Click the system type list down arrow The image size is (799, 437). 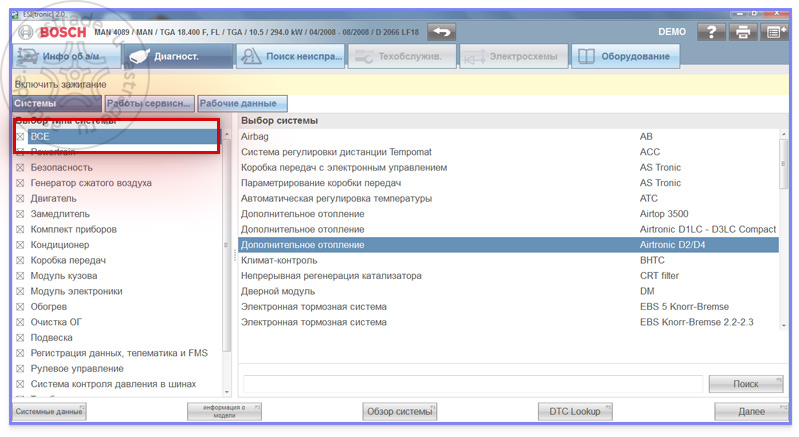pos(227,392)
